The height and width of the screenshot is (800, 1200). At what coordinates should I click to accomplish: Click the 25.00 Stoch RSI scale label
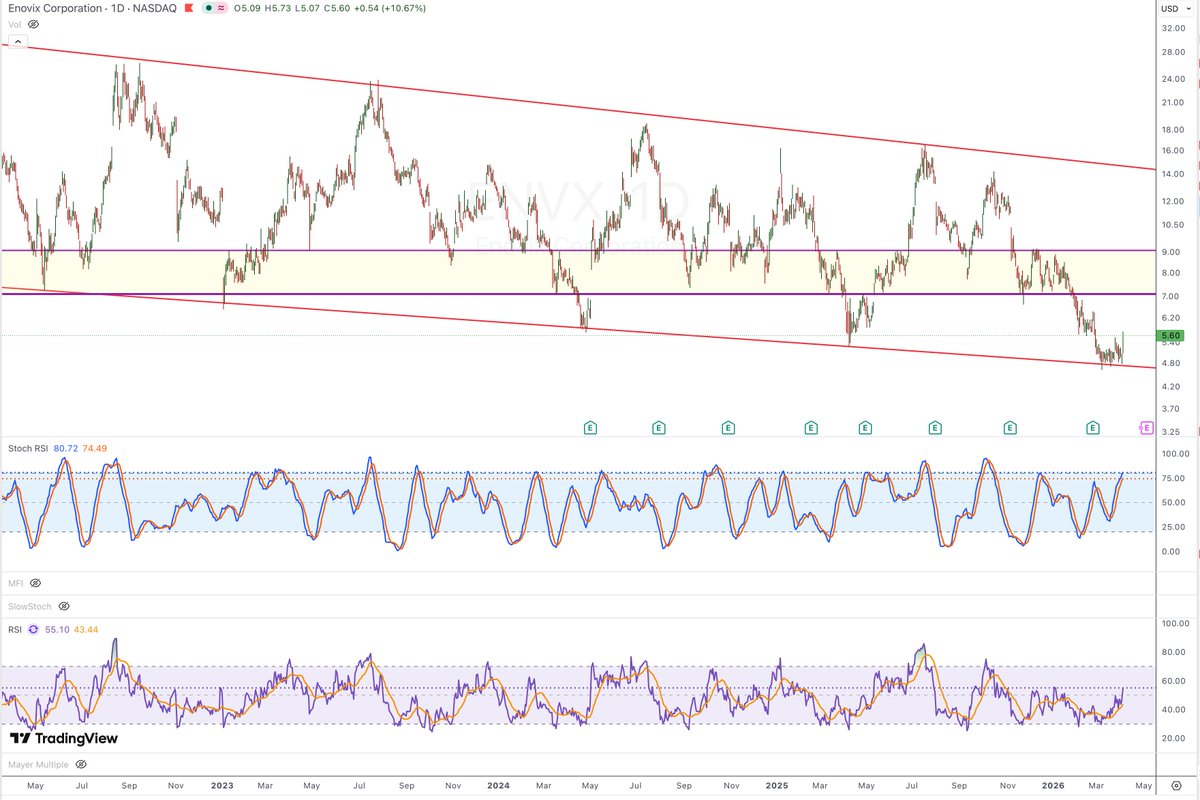click(1173, 527)
